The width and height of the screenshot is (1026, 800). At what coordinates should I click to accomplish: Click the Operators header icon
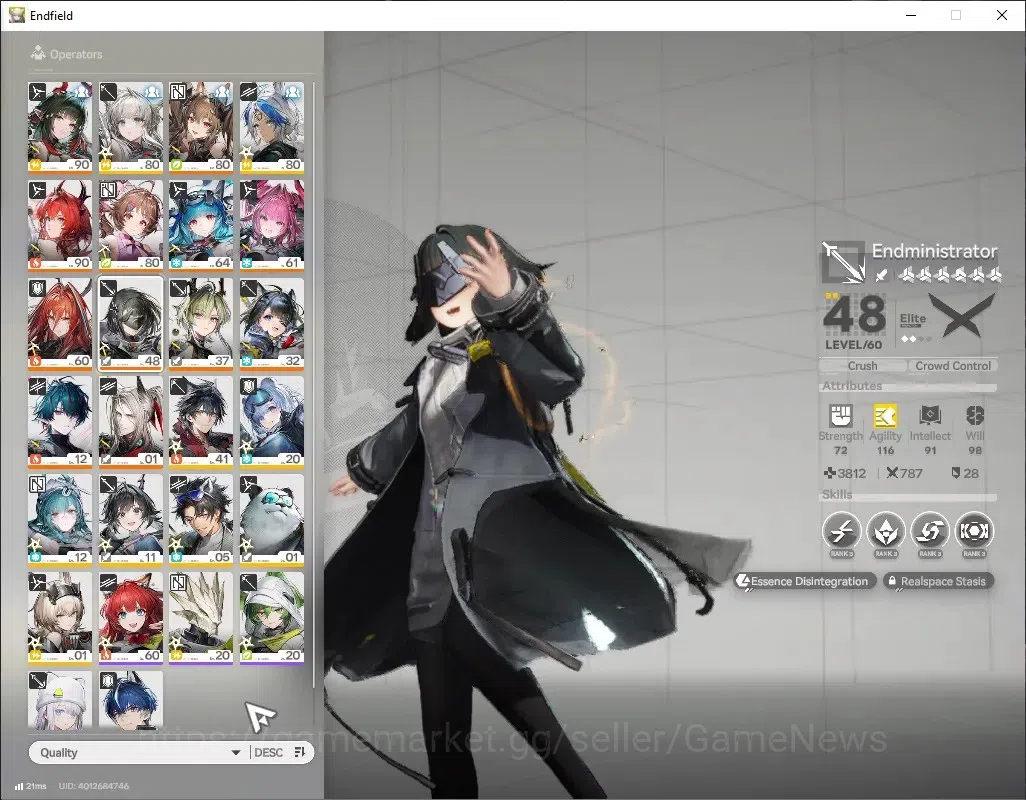coord(38,53)
